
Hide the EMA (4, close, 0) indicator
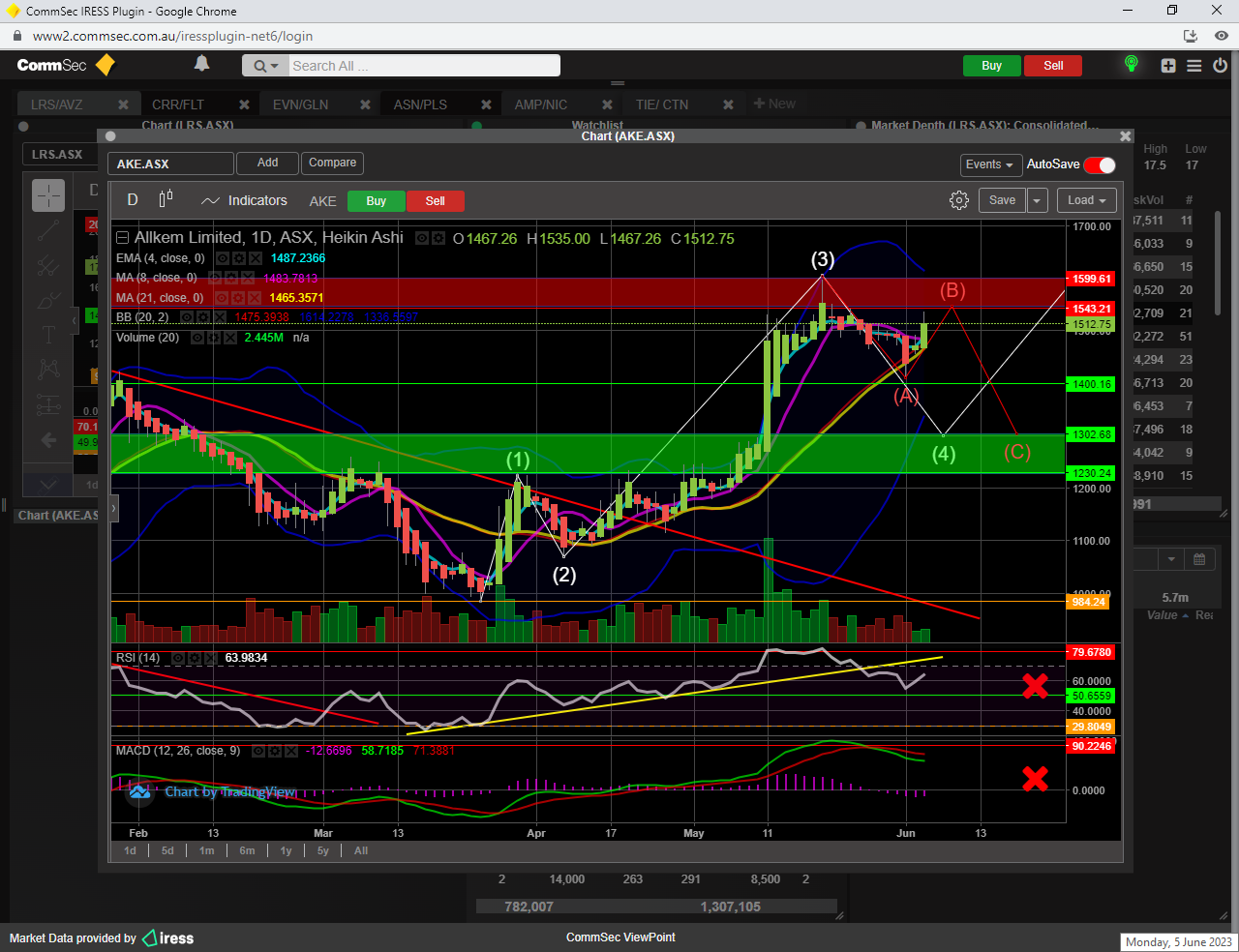click(x=222, y=258)
